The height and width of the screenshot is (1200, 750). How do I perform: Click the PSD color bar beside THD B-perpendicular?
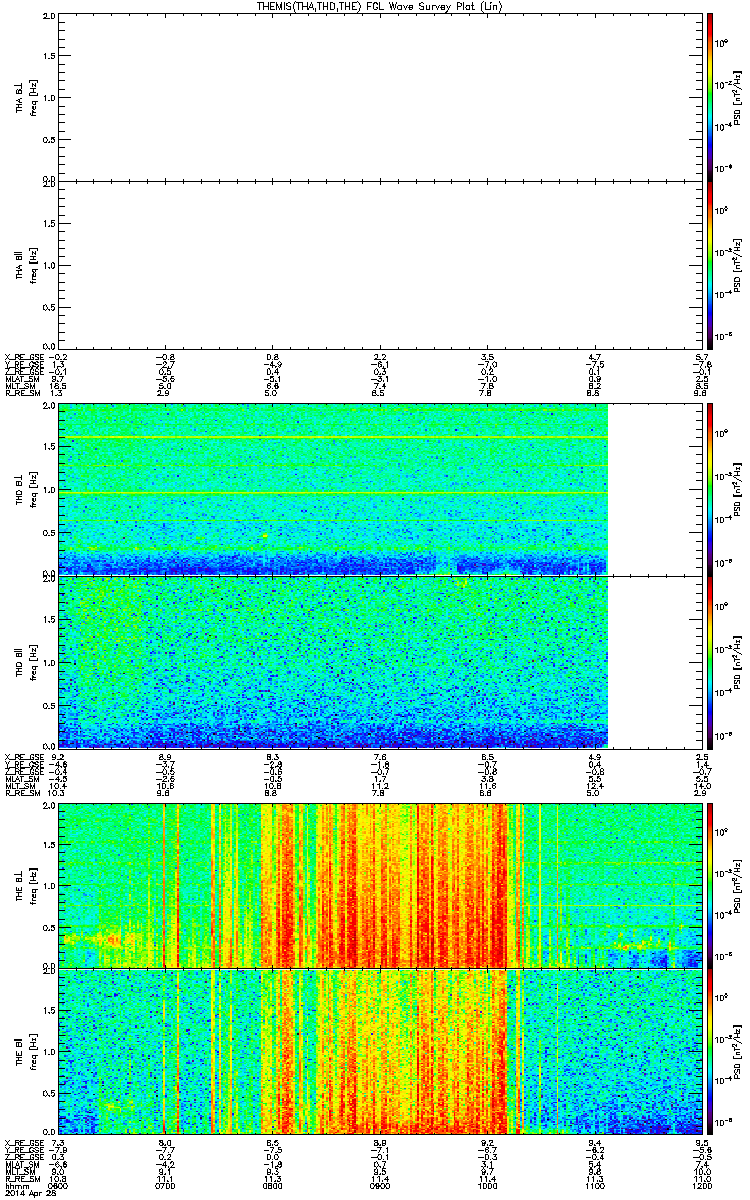[710, 489]
